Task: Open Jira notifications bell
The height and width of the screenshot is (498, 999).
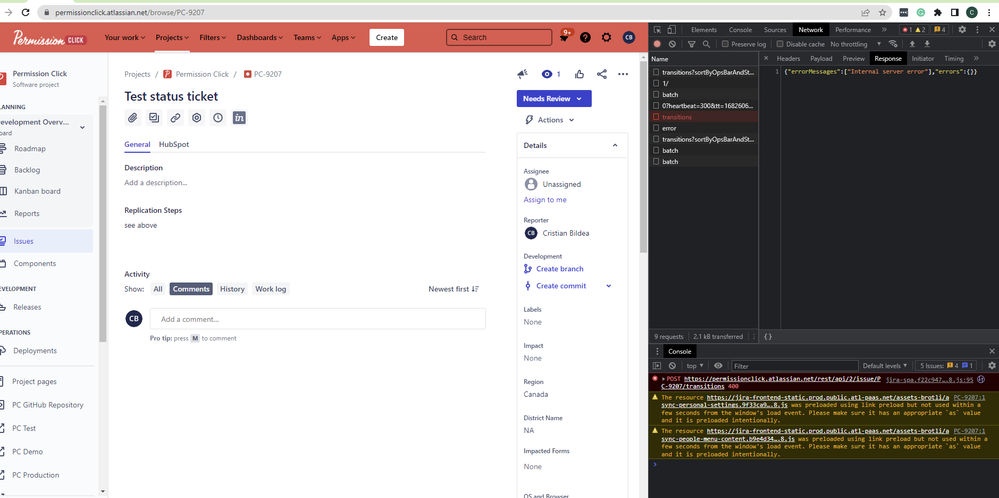Action: (x=564, y=38)
